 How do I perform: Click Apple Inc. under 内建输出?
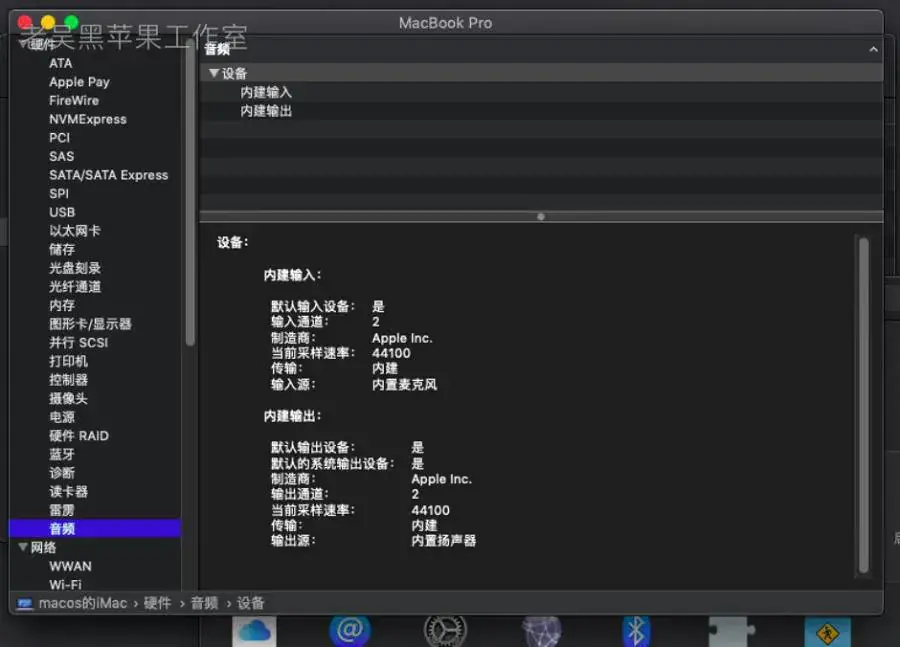tap(441, 479)
